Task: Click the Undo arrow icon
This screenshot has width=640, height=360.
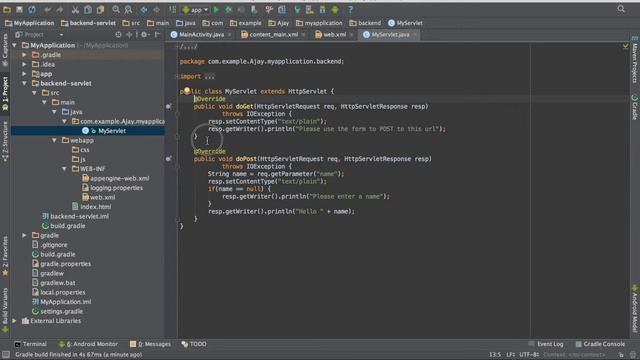Action: coord(48,9)
